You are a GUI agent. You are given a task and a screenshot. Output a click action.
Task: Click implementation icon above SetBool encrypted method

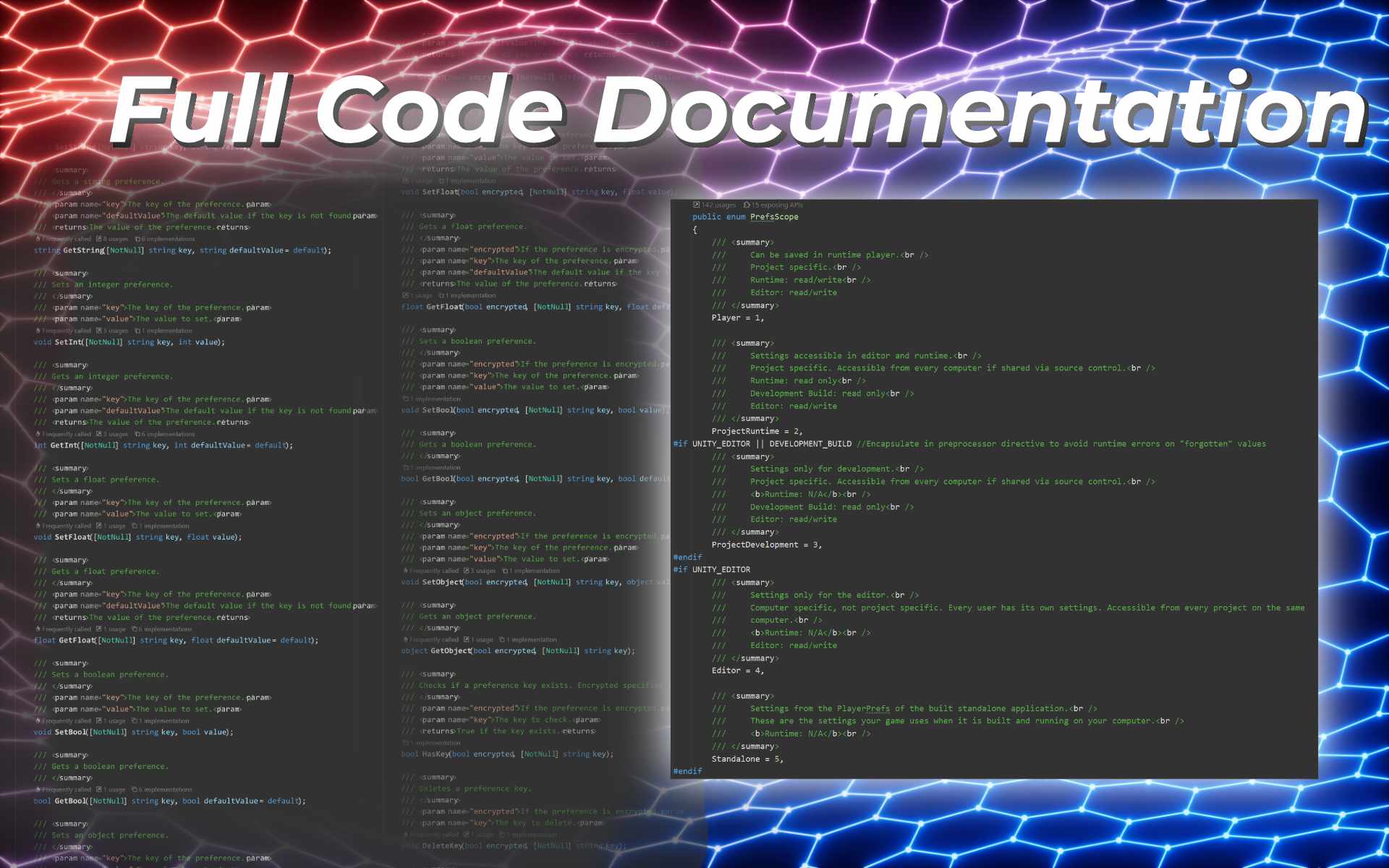coord(405,399)
